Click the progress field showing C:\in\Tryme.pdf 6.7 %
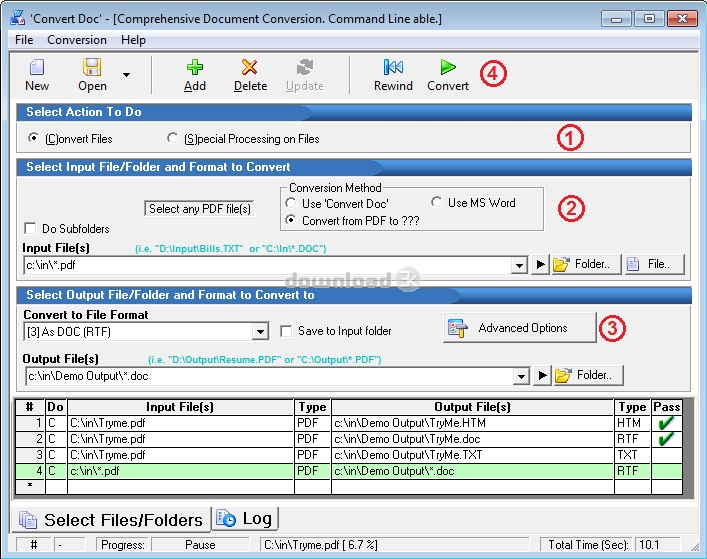 click(x=395, y=545)
